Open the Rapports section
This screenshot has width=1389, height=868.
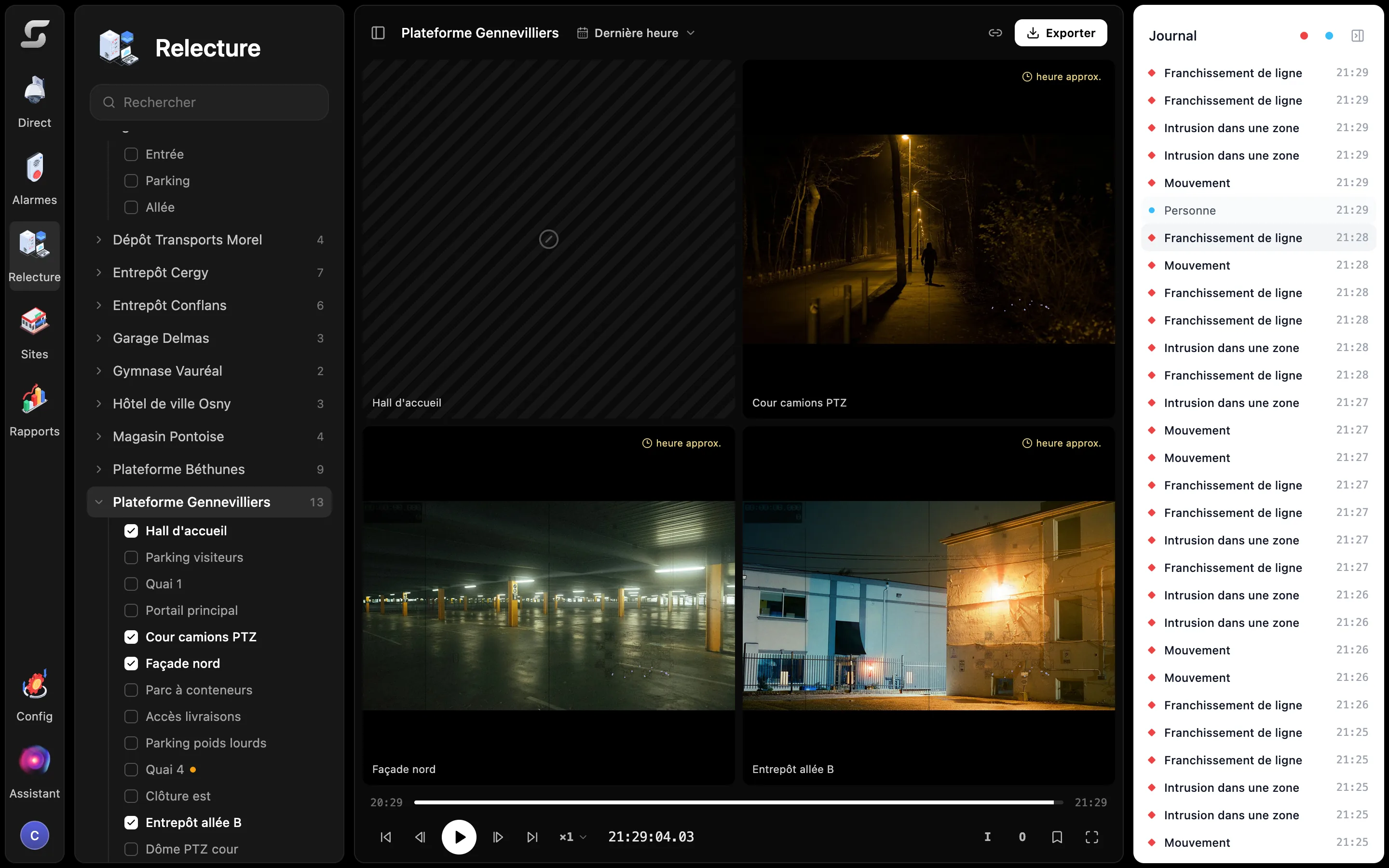coord(34,410)
